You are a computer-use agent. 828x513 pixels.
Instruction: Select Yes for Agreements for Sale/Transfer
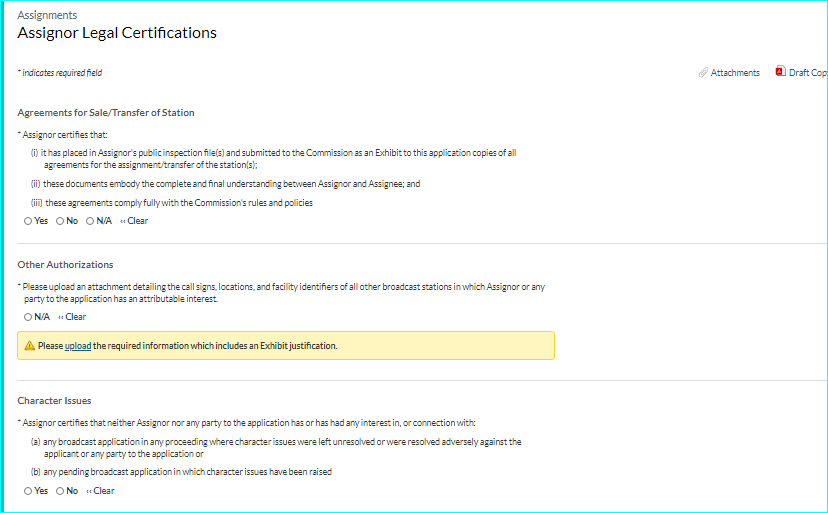click(x=28, y=221)
